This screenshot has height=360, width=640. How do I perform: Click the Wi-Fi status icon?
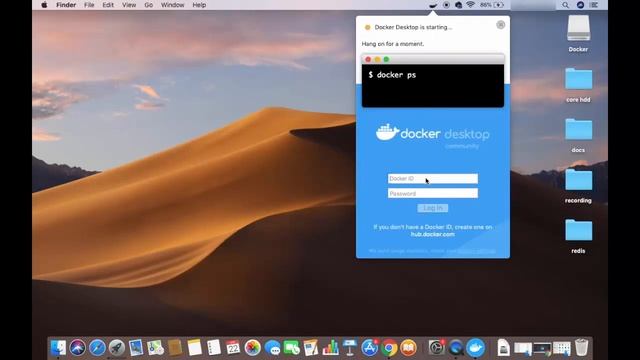[x=471, y=5]
